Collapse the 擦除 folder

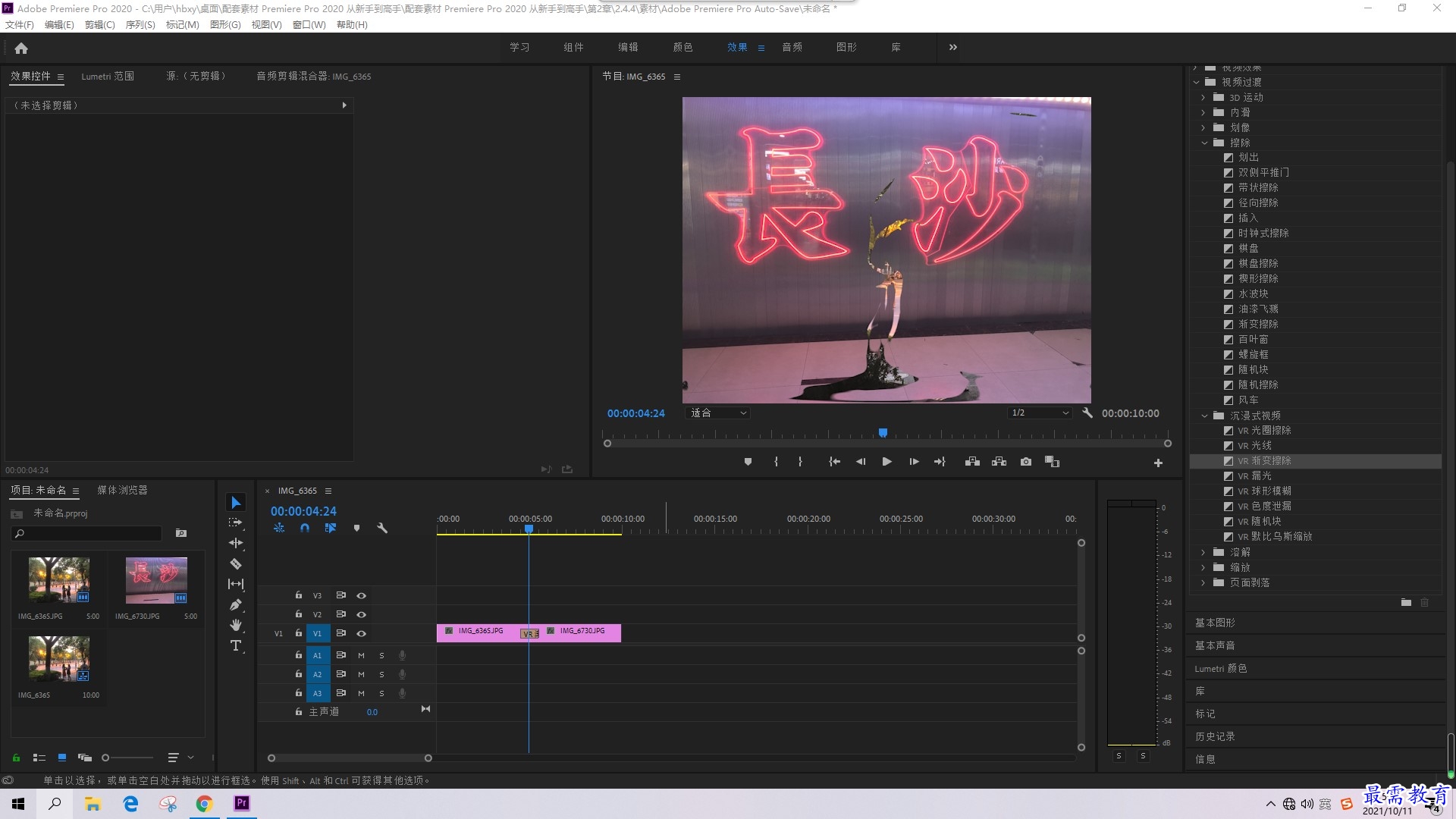pyautogui.click(x=1204, y=143)
